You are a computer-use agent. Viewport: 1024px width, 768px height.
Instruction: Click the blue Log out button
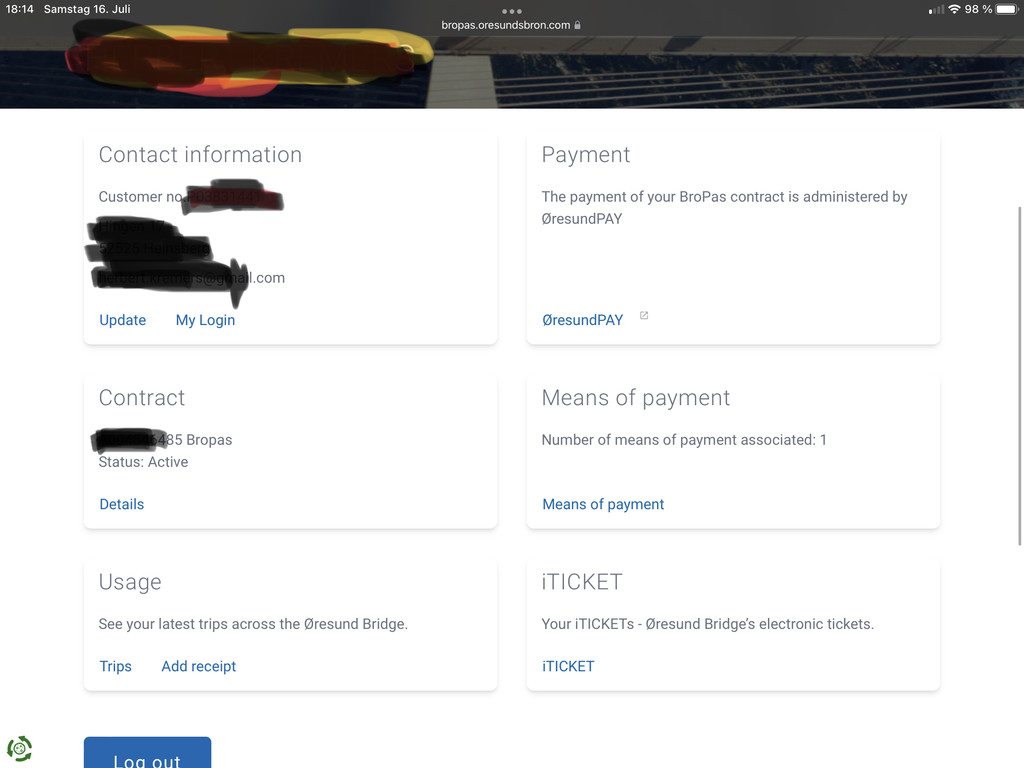148,753
